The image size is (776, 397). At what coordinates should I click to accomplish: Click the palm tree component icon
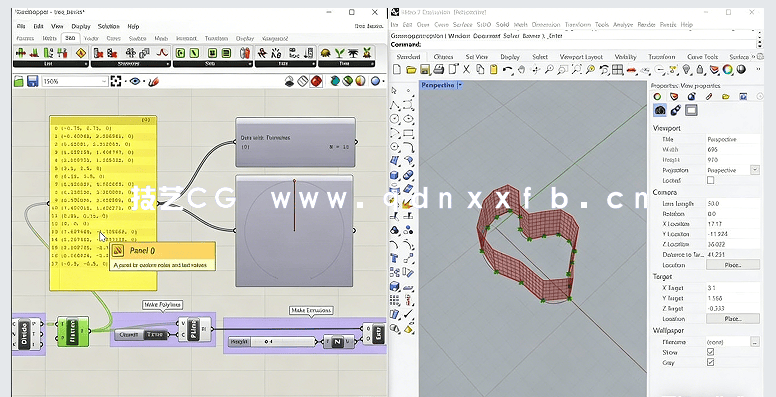point(353,52)
